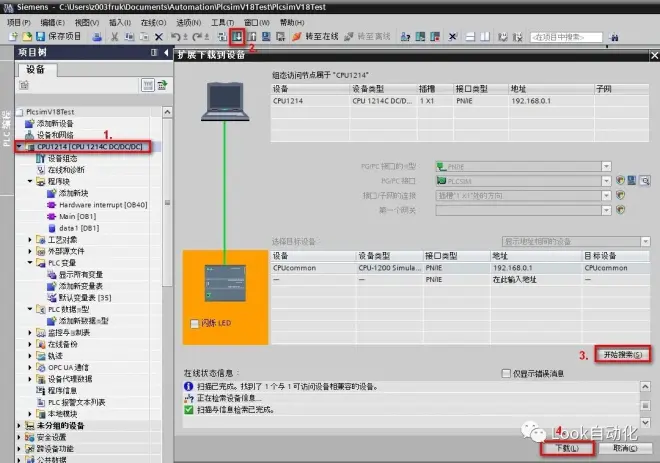Open the PG/PC interface type PN/IE dropdown
The width and height of the screenshot is (660, 463).
(606, 167)
